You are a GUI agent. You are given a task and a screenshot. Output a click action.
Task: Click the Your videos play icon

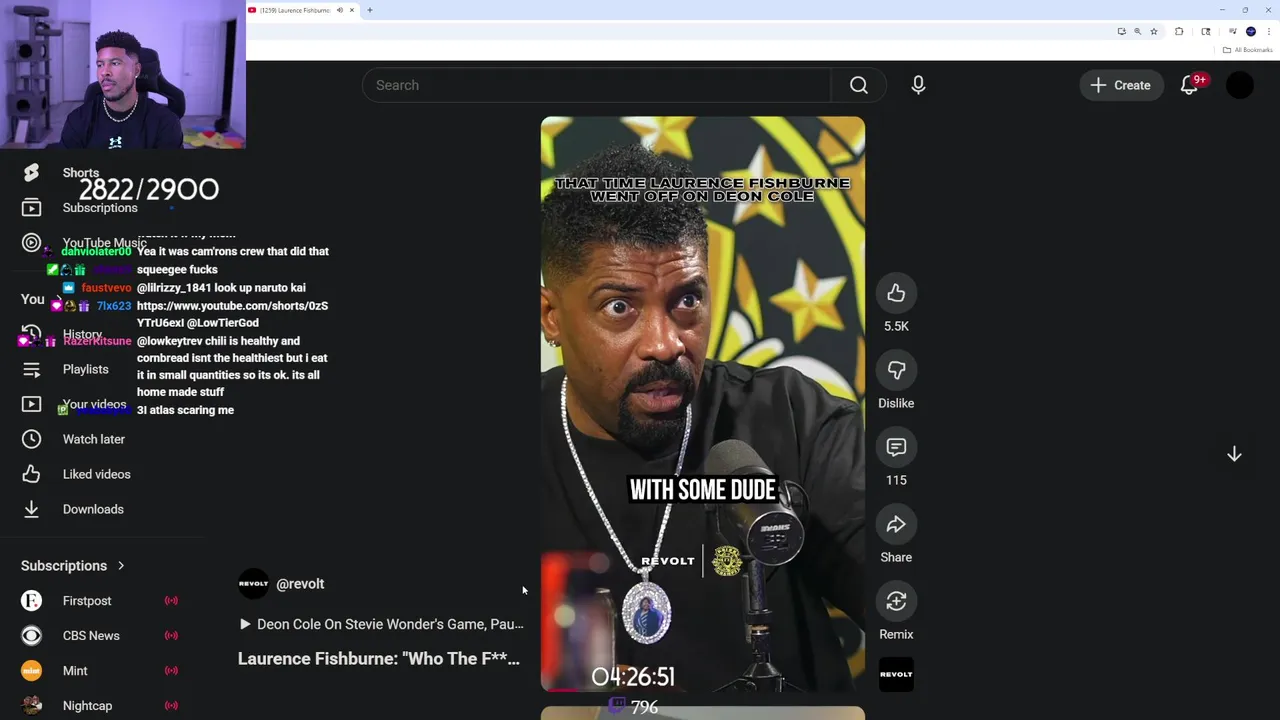[x=31, y=404]
